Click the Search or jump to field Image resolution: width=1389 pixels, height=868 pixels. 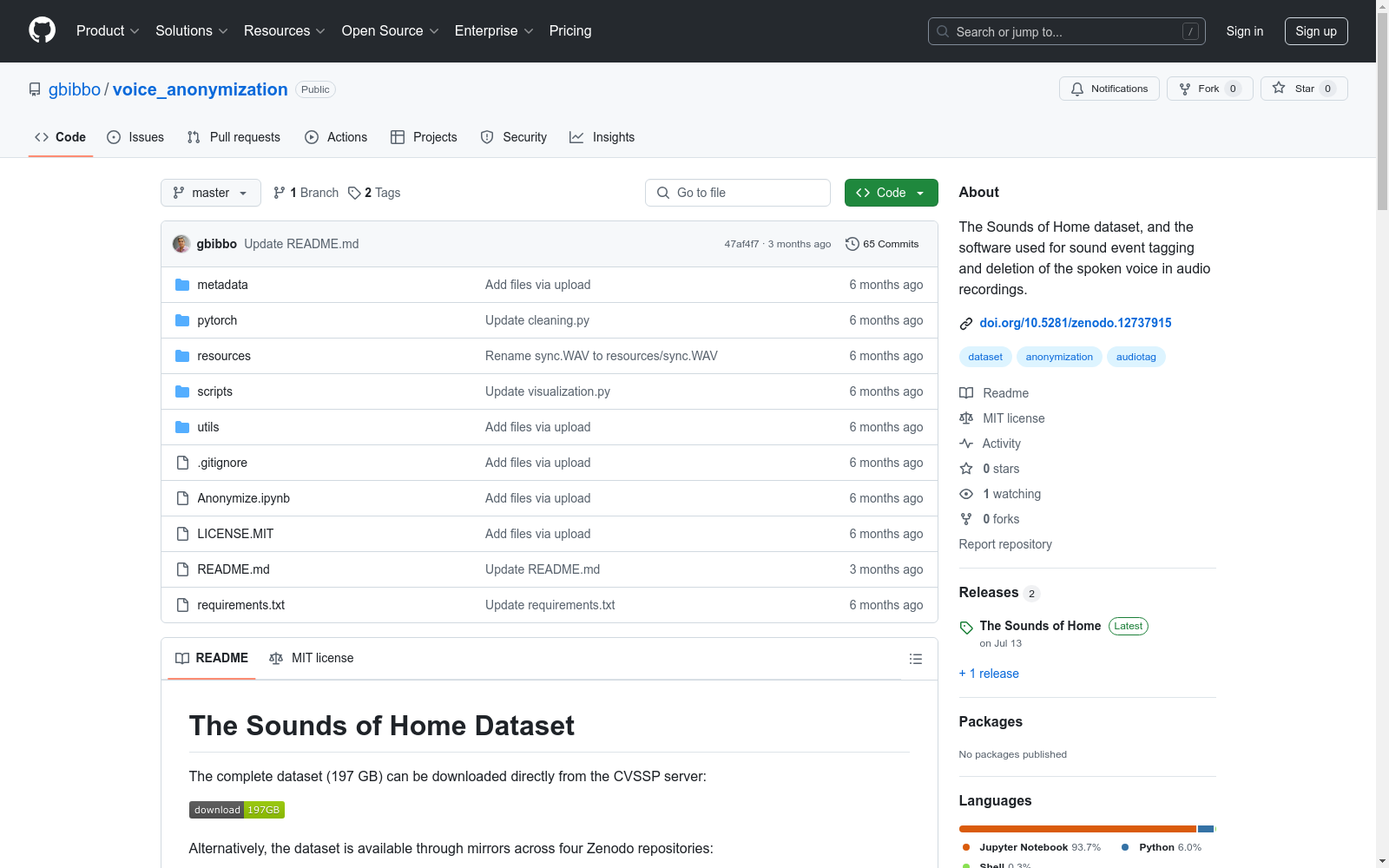1067,31
